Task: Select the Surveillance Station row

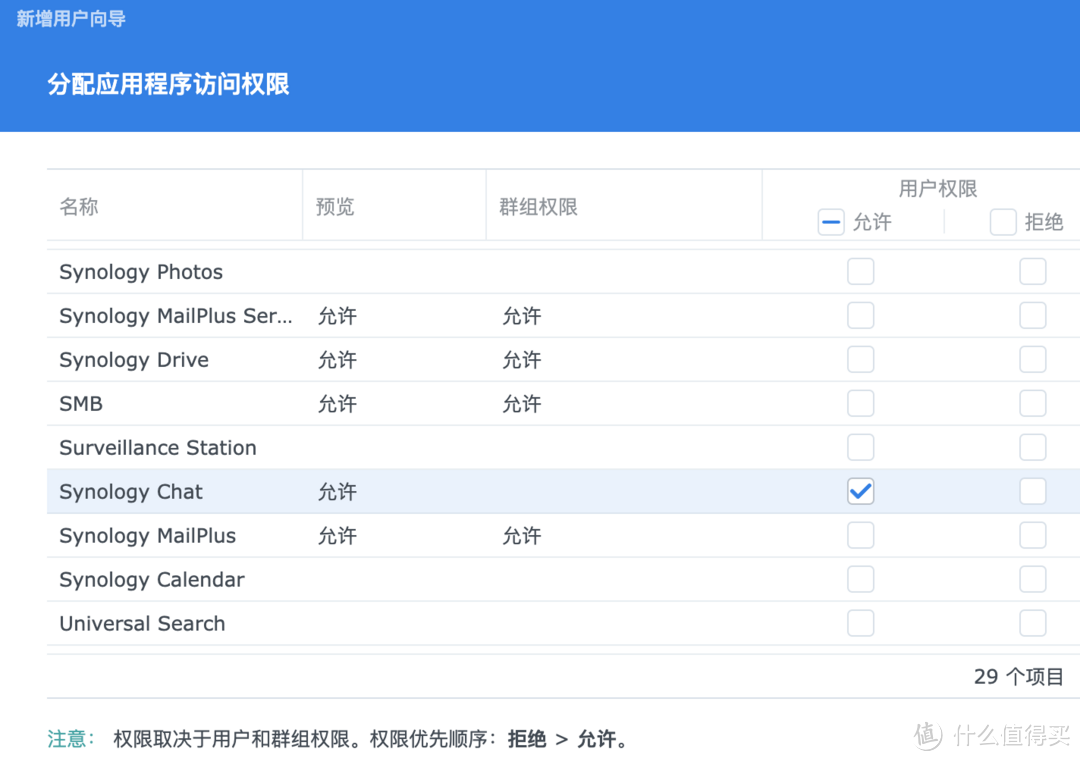Action: pyautogui.click(x=400, y=447)
